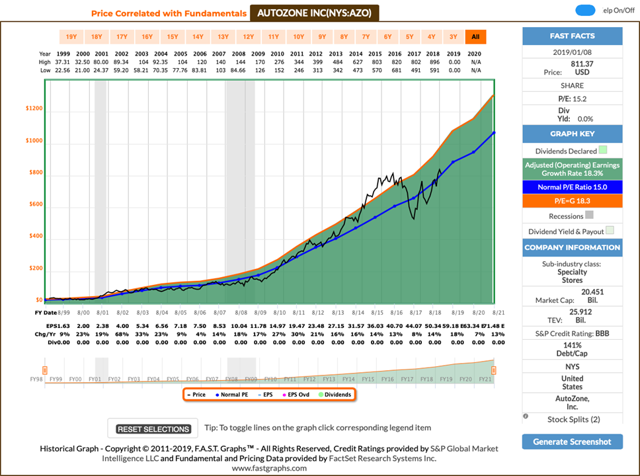Select the 6Y time range tab
Viewport: 640px width, 476px height.
pyautogui.click(x=388, y=37)
